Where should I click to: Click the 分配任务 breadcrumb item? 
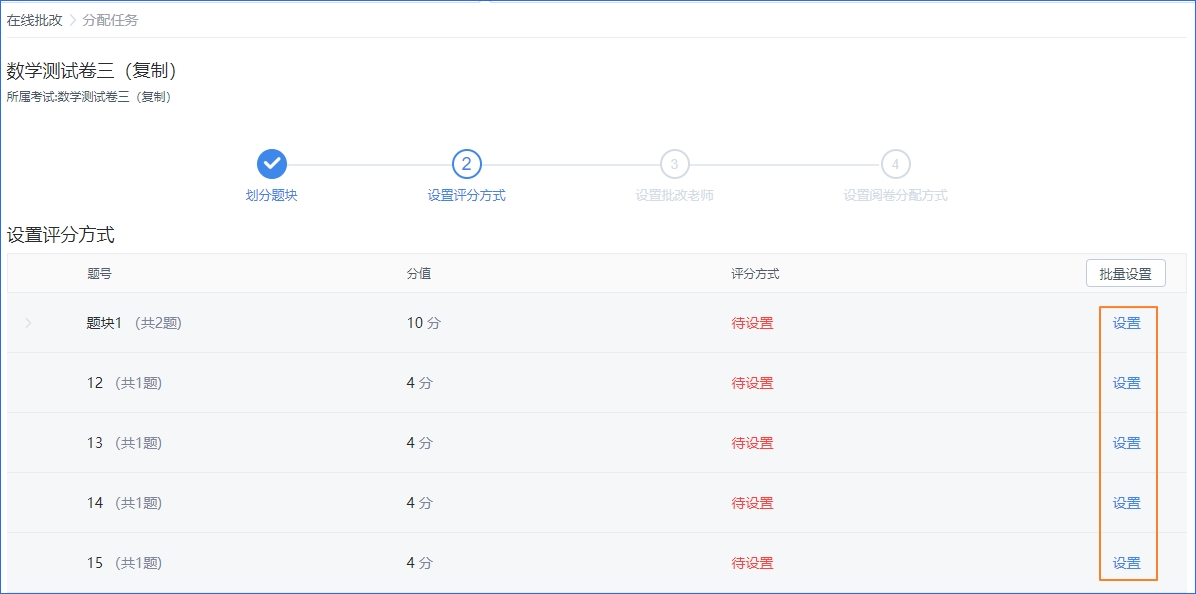tap(111, 21)
